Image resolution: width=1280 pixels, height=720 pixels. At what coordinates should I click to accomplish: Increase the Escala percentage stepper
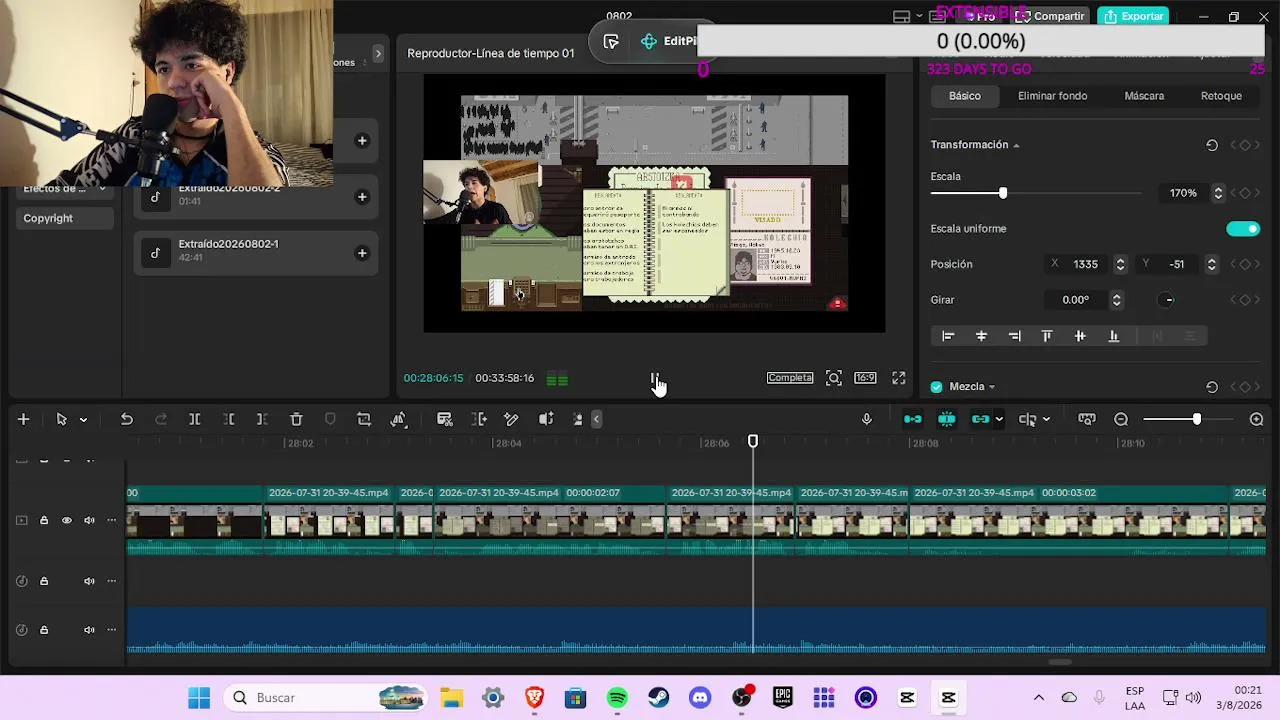1218,189
